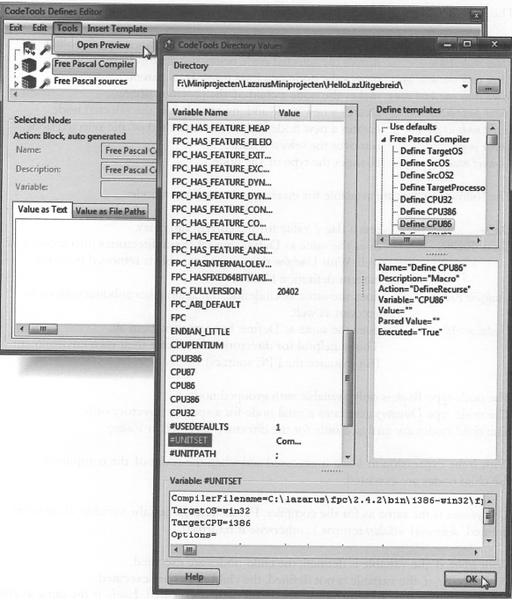The height and width of the screenshot is (599, 512).
Task: Maximize the CodeTools Directory Values window
Action: click(x=467, y=44)
